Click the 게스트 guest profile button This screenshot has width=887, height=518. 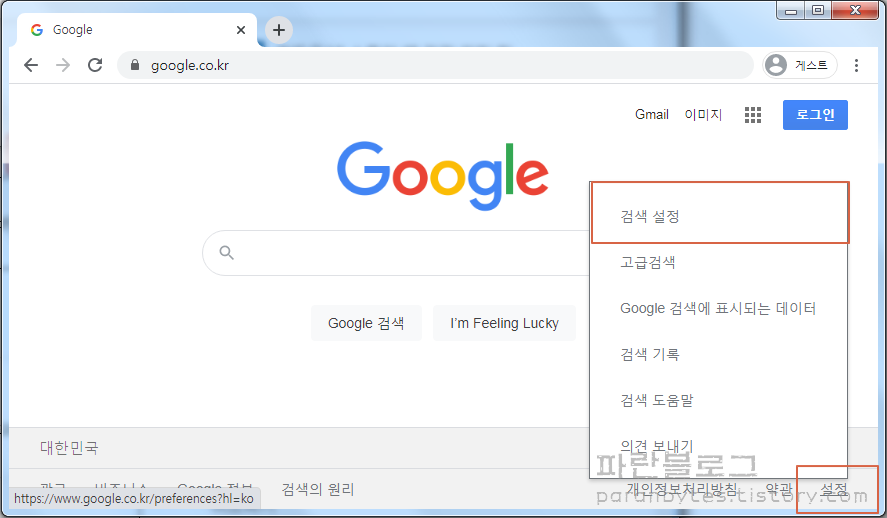pyautogui.click(x=799, y=66)
